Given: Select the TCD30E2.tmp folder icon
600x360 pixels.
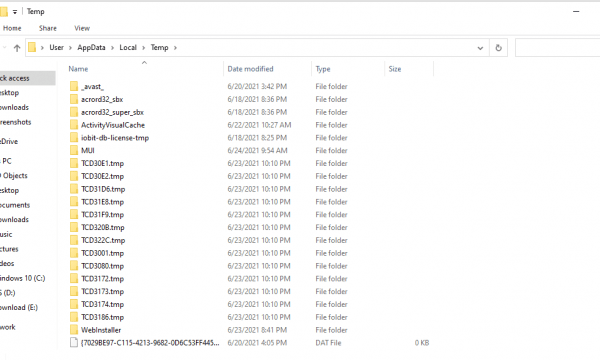Looking at the screenshot, I should [74, 176].
